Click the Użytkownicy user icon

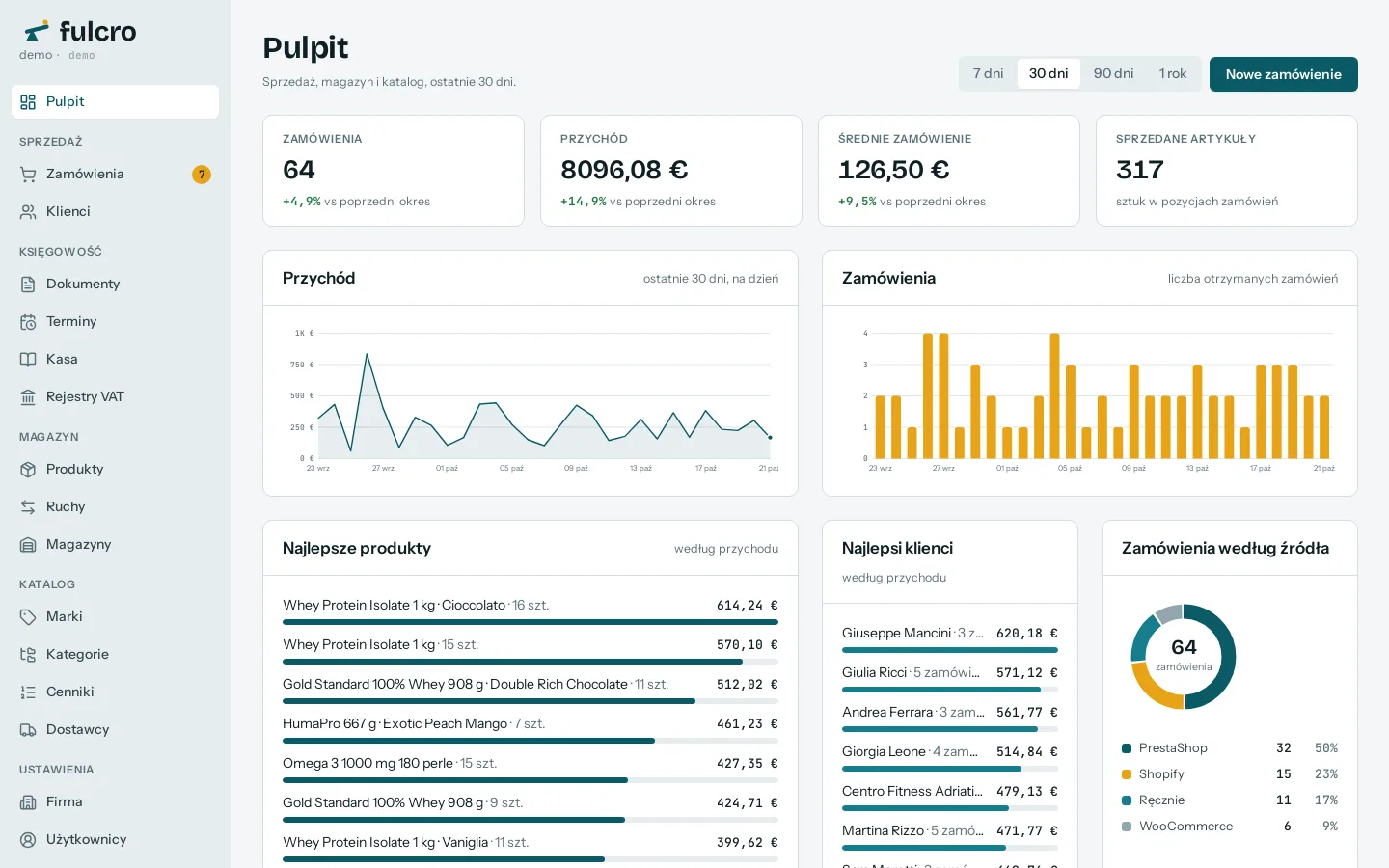pos(28,840)
